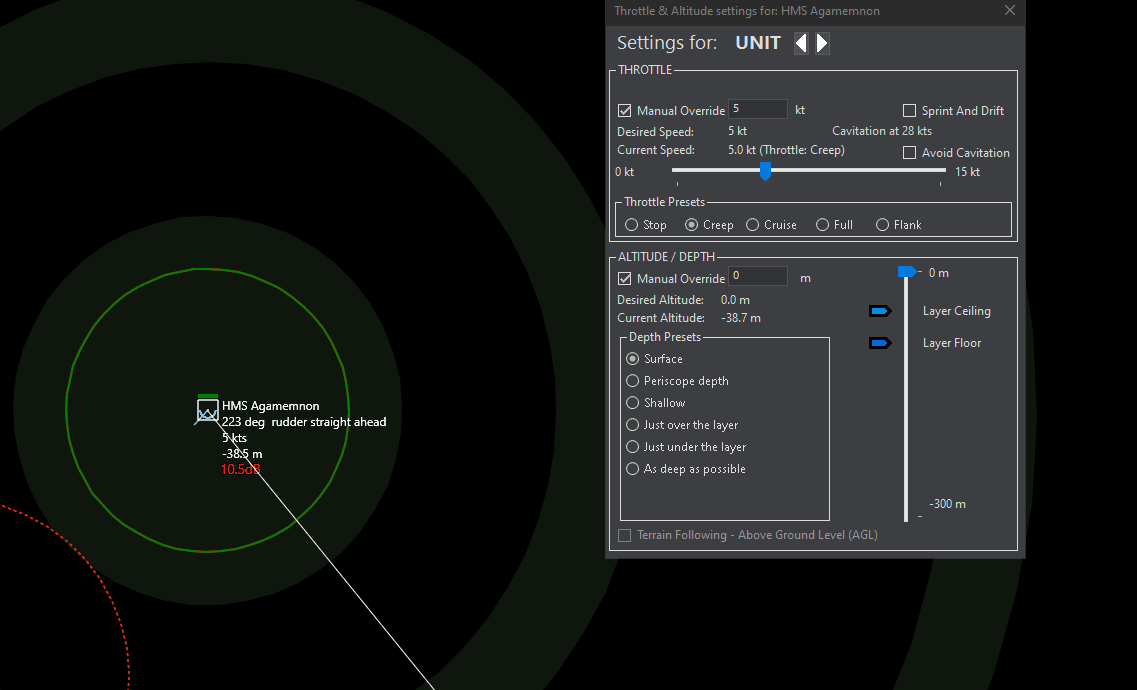Select the Cruise throttle preset
This screenshot has width=1137, height=690.
(753, 225)
